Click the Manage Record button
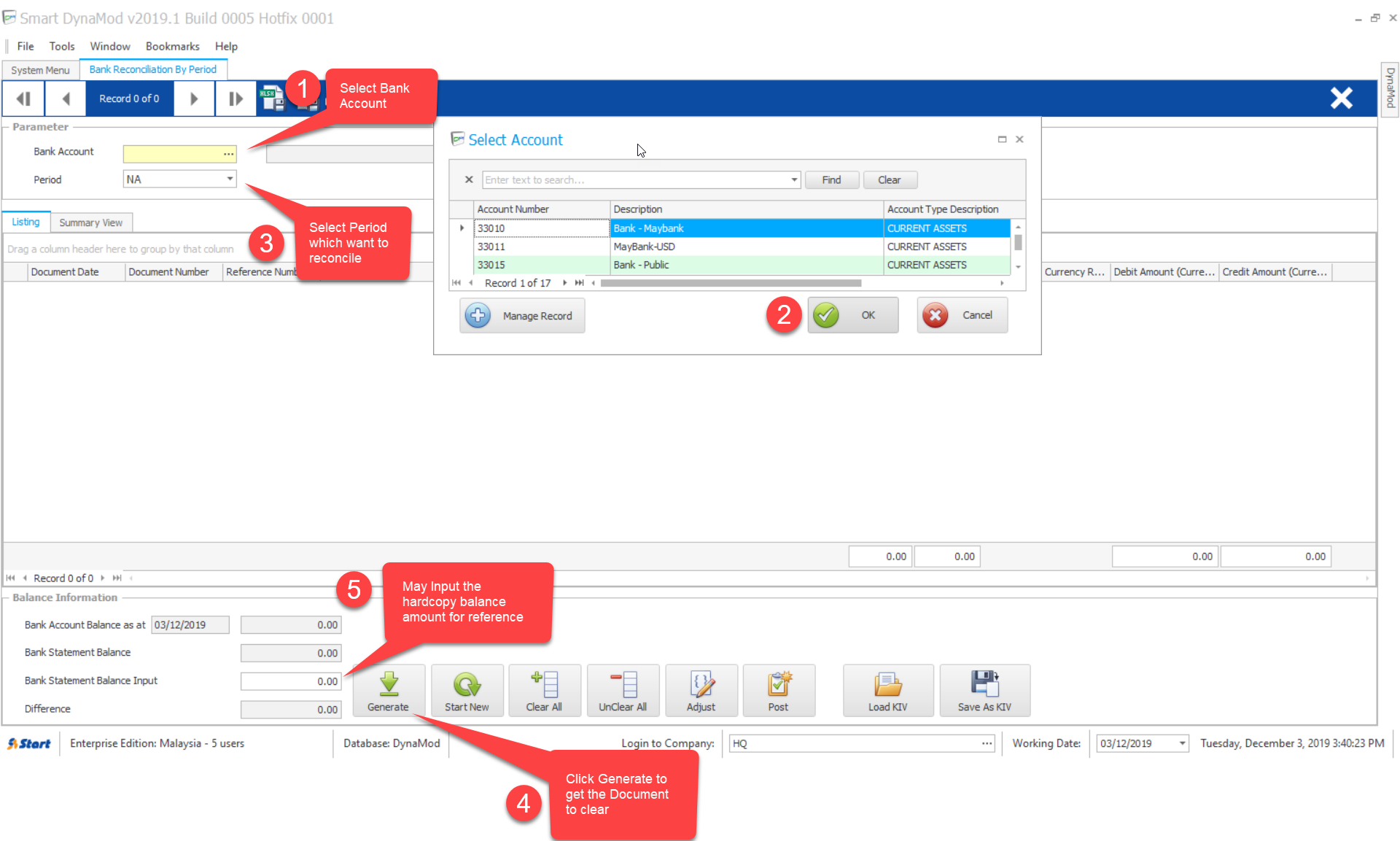The width and height of the screenshot is (1400, 841). tap(522, 316)
